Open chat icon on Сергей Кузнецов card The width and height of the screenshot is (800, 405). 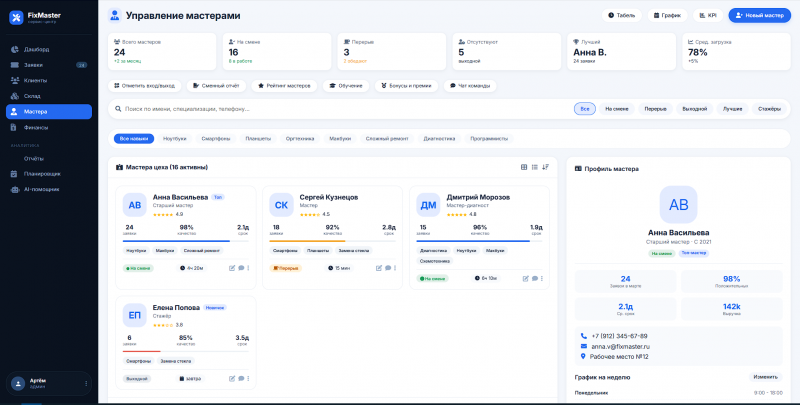pyautogui.click(x=387, y=268)
